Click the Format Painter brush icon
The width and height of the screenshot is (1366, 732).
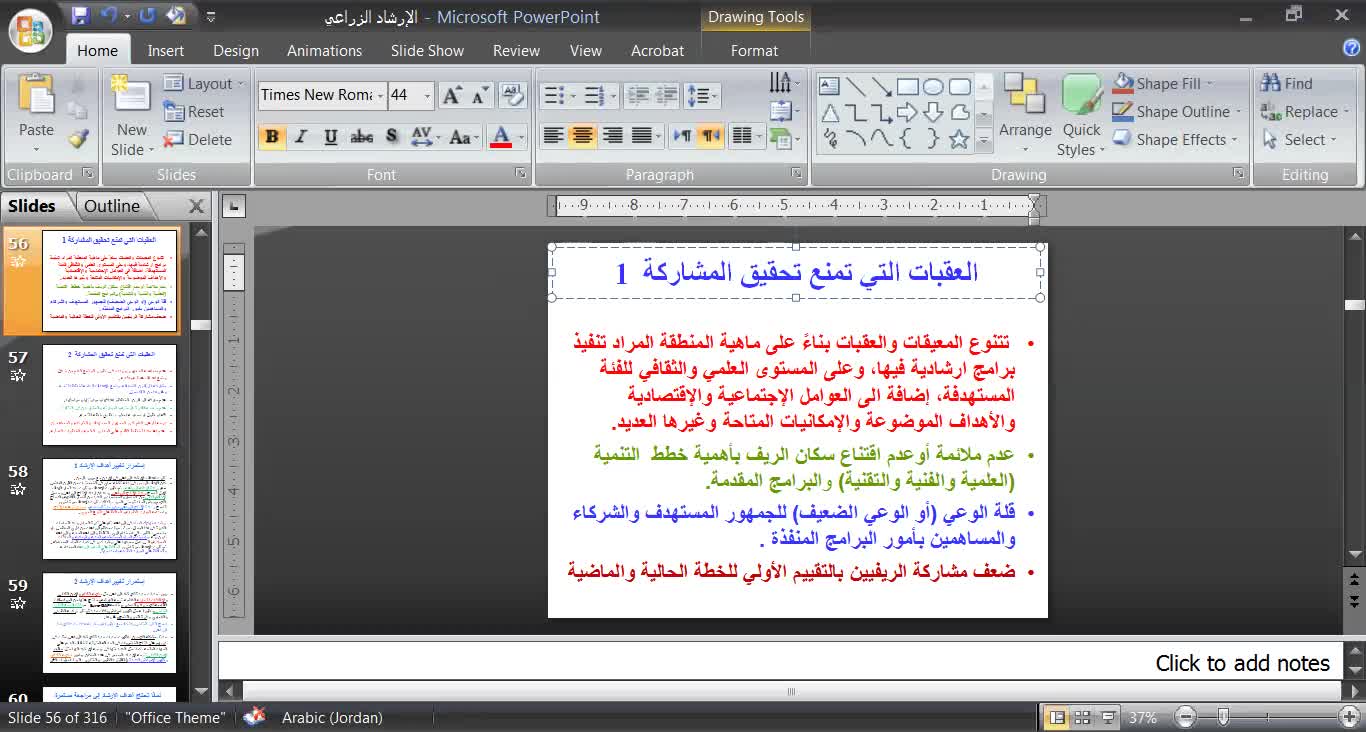tap(78, 138)
